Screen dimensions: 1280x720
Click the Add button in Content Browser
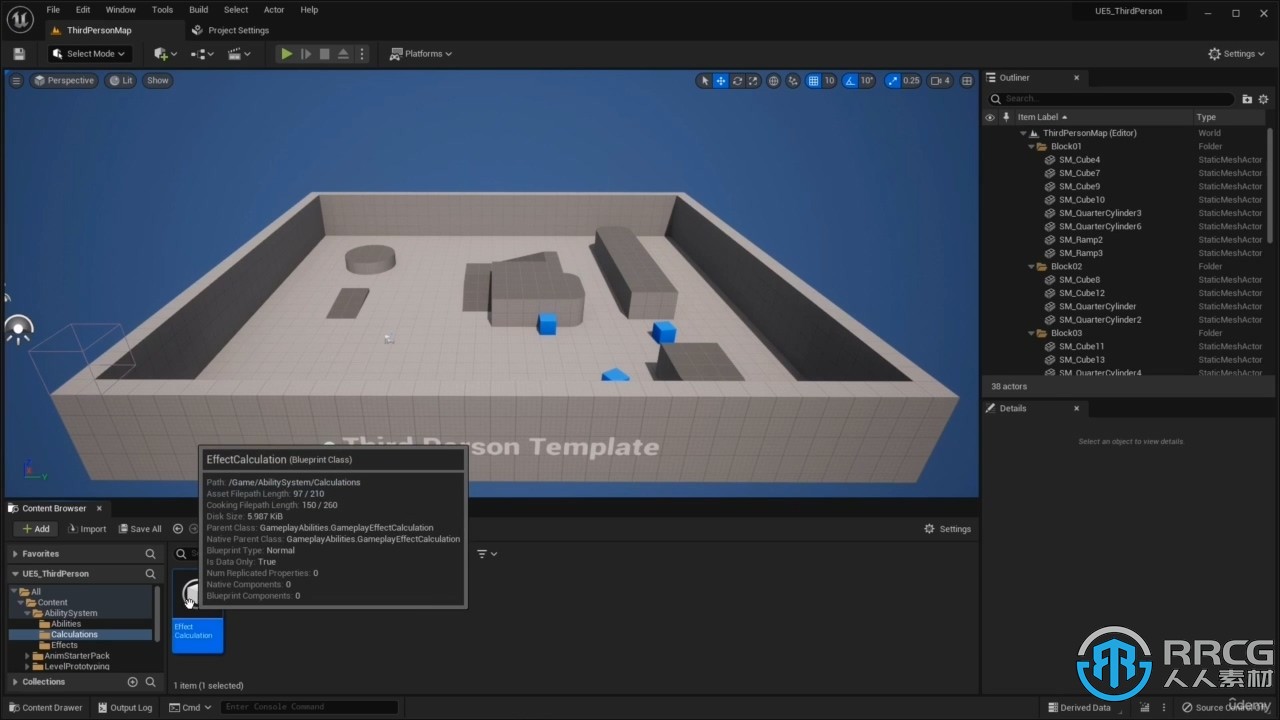point(35,529)
